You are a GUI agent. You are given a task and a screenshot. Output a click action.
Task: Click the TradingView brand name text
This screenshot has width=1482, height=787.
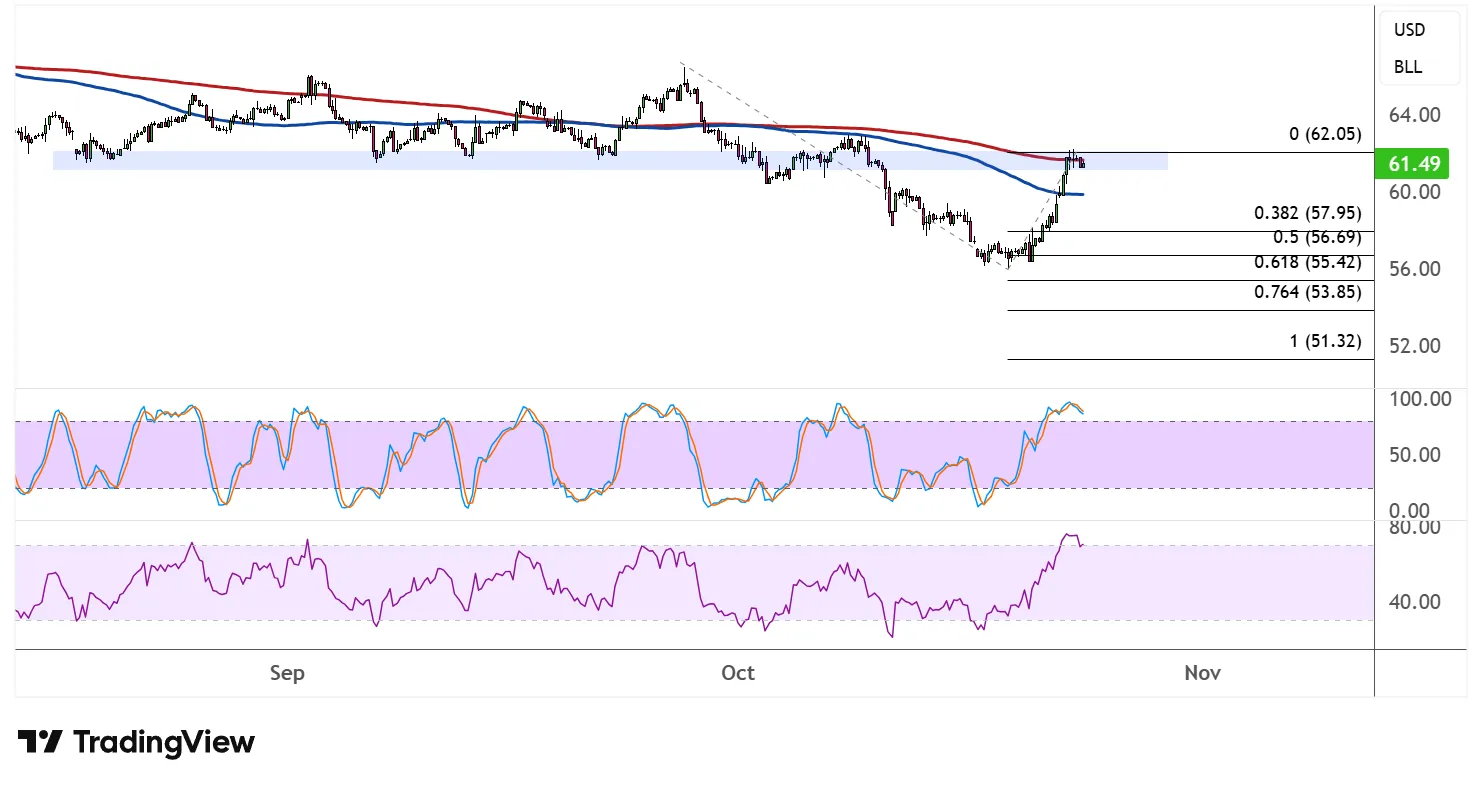[x=164, y=742]
